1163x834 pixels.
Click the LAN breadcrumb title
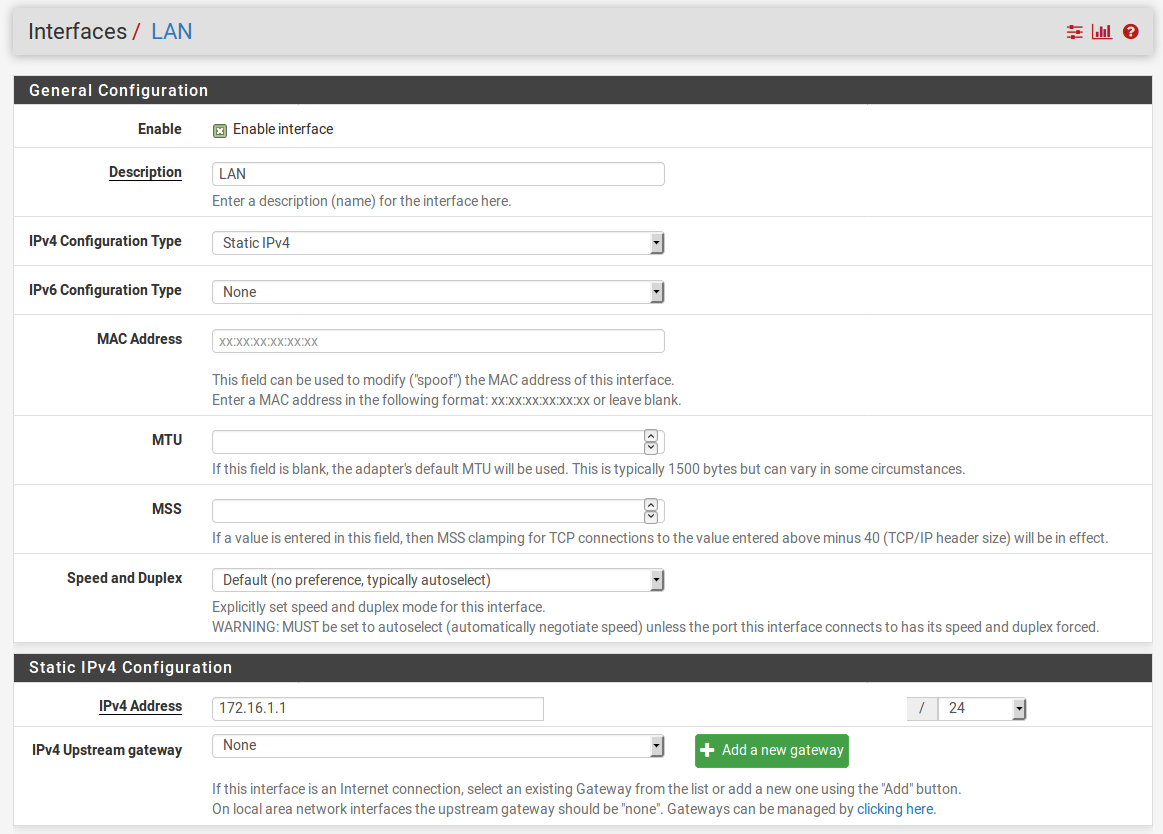point(171,31)
